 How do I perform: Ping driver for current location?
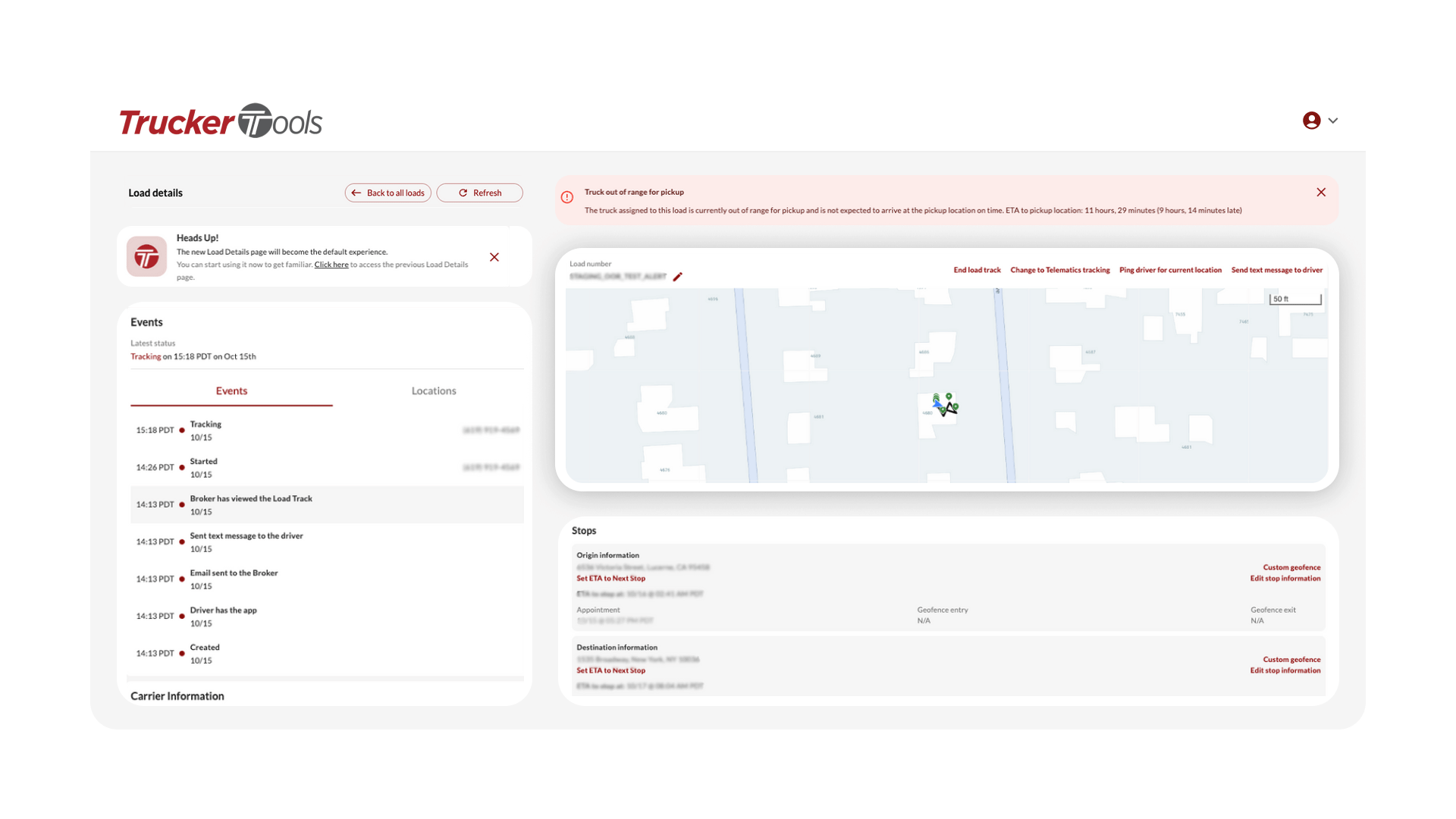point(1170,270)
